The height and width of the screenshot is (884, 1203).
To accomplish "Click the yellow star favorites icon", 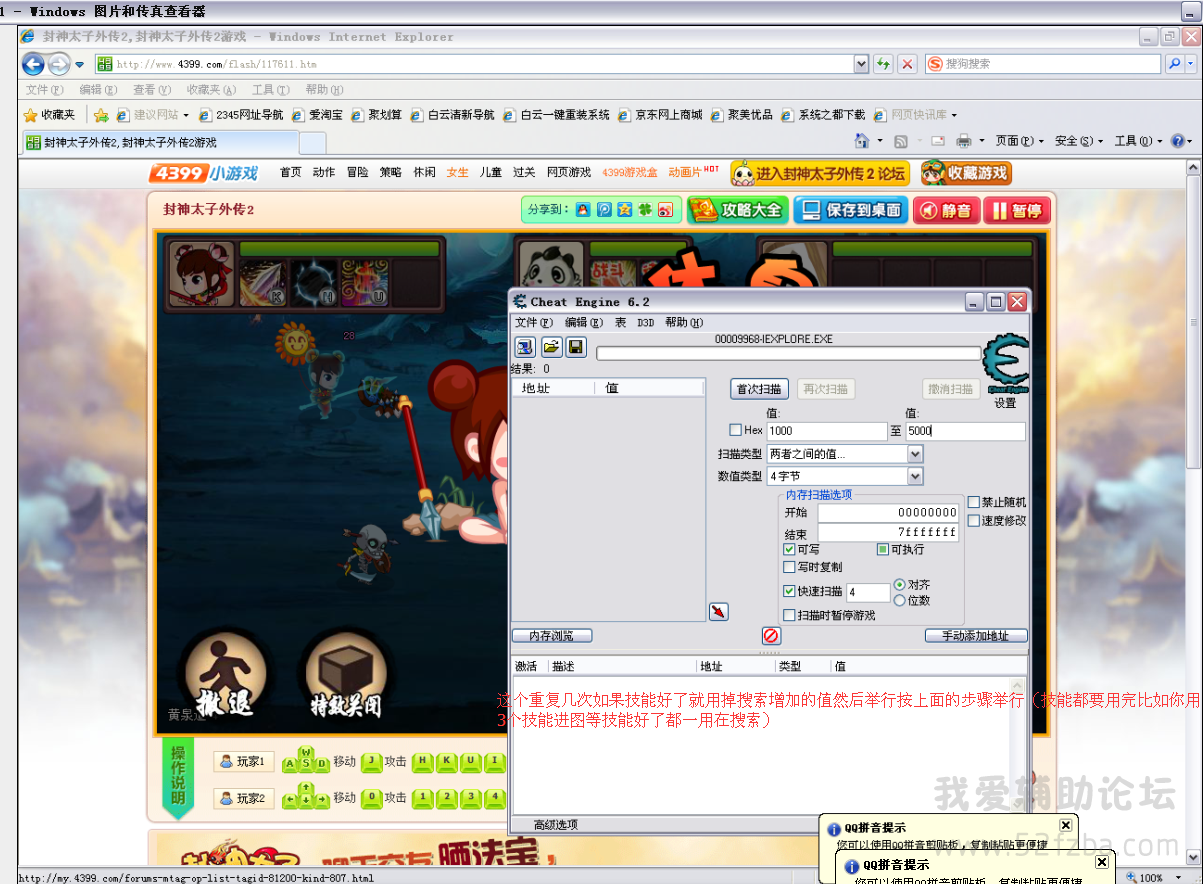I will [x=31, y=115].
